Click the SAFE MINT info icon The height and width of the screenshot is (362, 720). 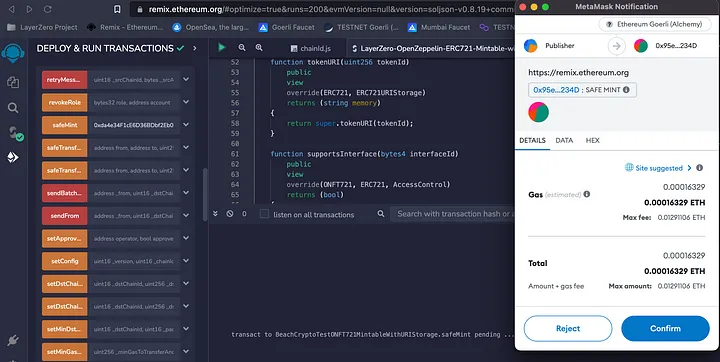tap(626, 90)
